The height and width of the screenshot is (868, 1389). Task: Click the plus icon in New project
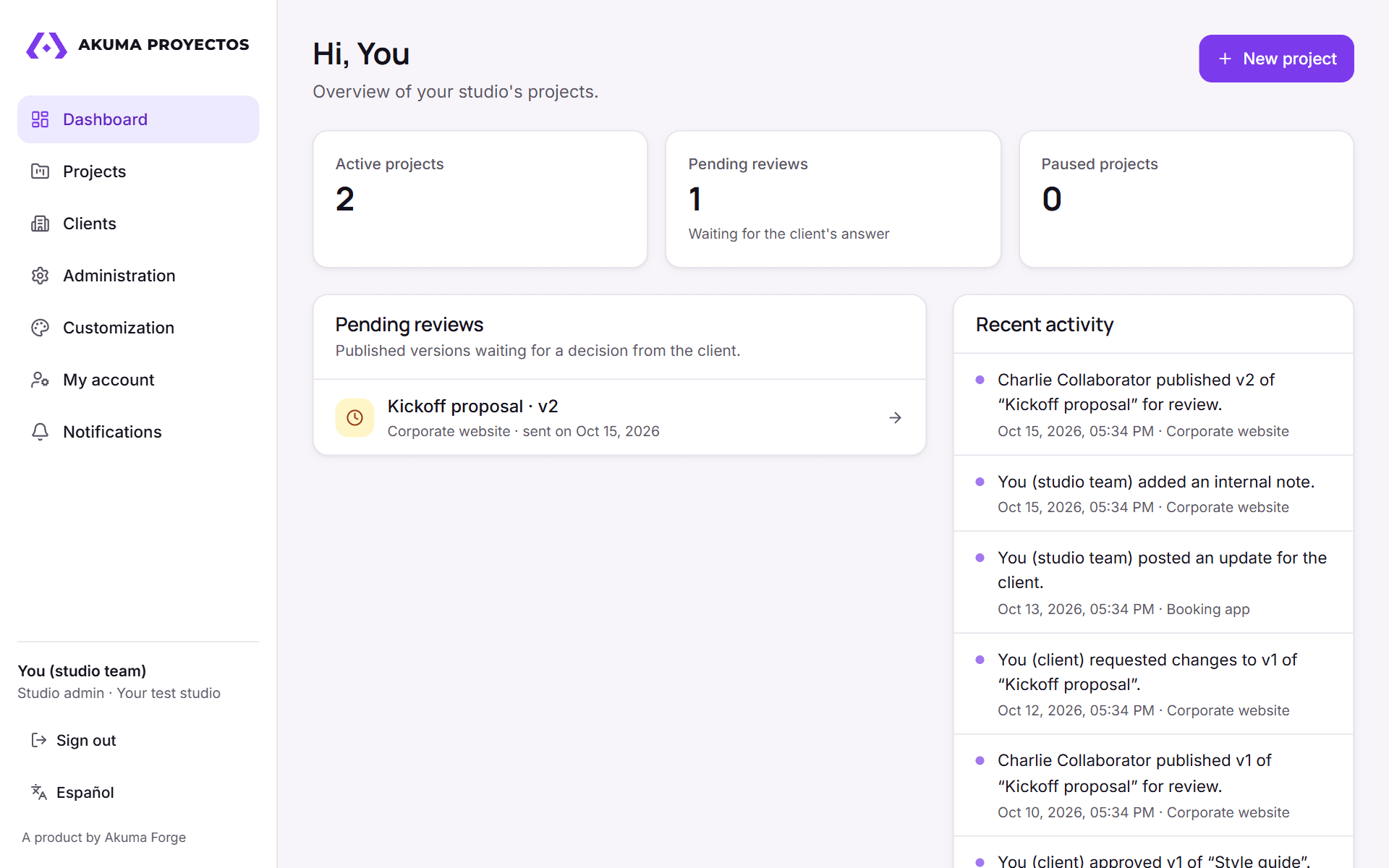(1225, 59)
